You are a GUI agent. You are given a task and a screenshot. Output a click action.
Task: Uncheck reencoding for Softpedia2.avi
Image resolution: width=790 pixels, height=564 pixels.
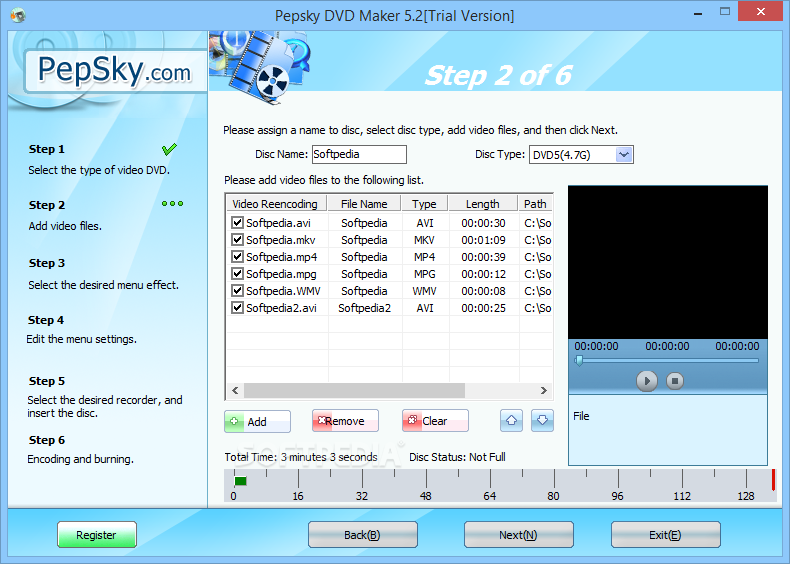[237, 307]
